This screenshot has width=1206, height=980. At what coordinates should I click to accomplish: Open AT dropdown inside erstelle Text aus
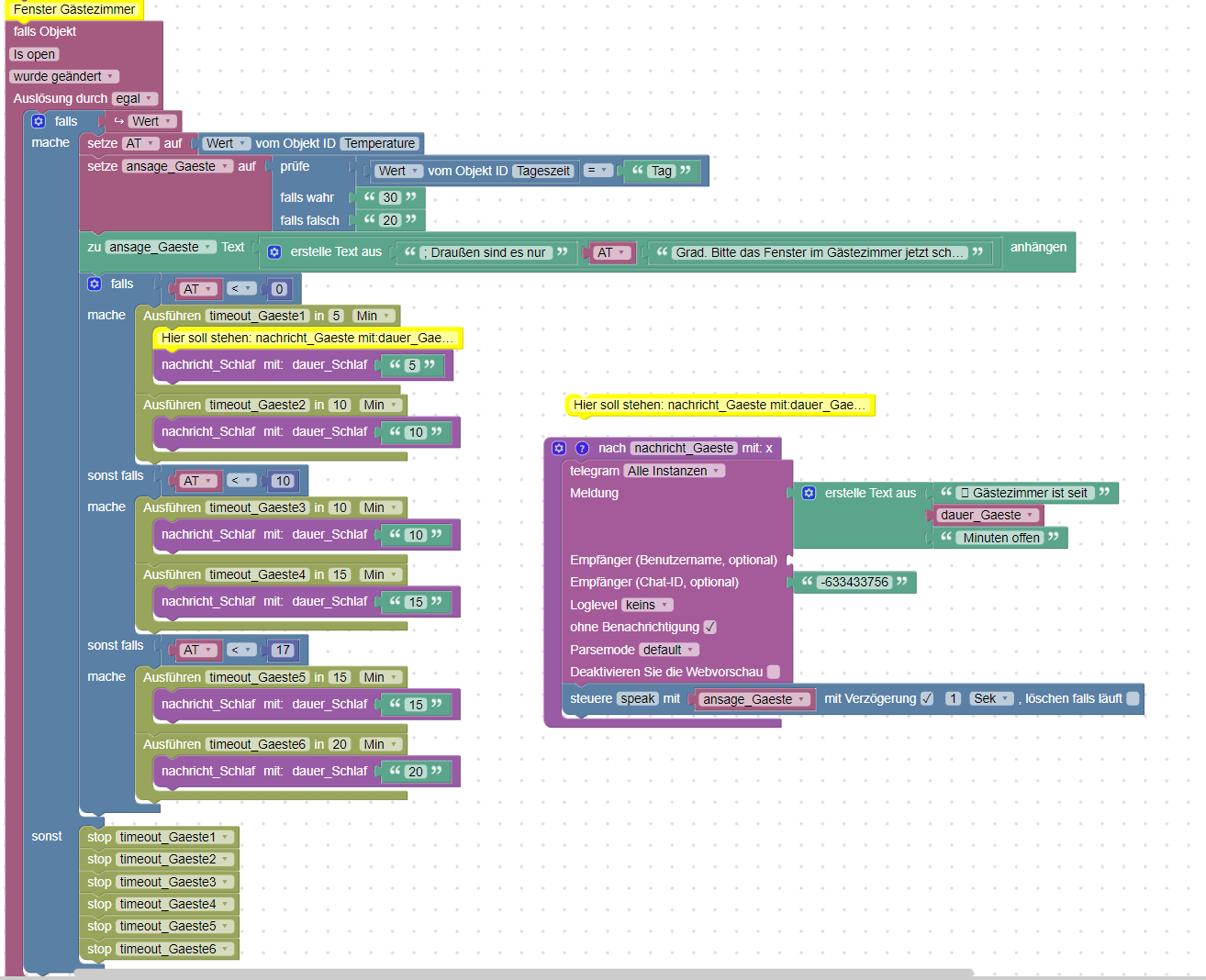coord(611,252)
